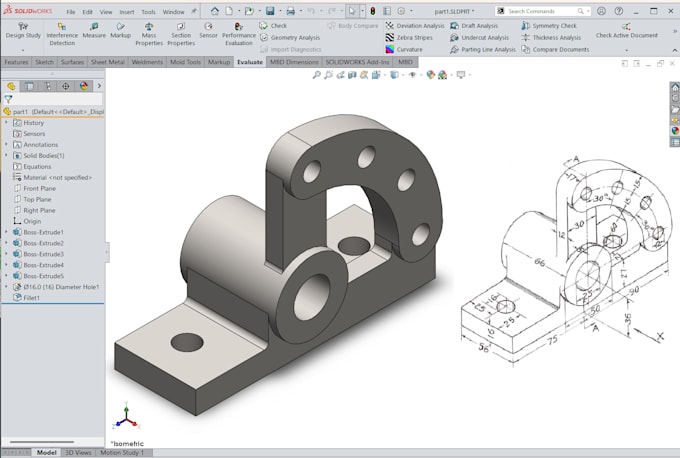Open the user login account icon
Screen dimensions: 680x458
(601, 11)
